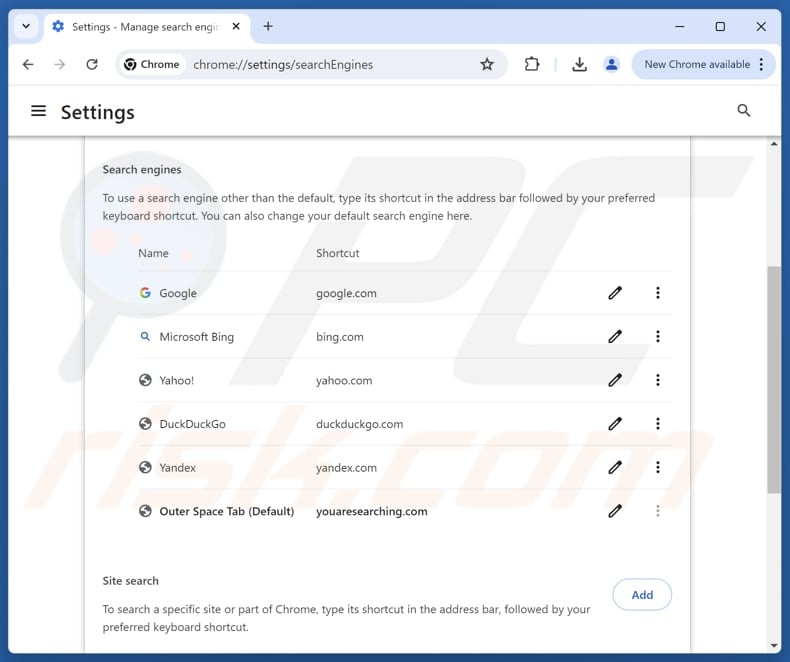Screen dimensions: 790x662
Task: Edit the Outer Space Tab entry
Action: coord(615,511)
